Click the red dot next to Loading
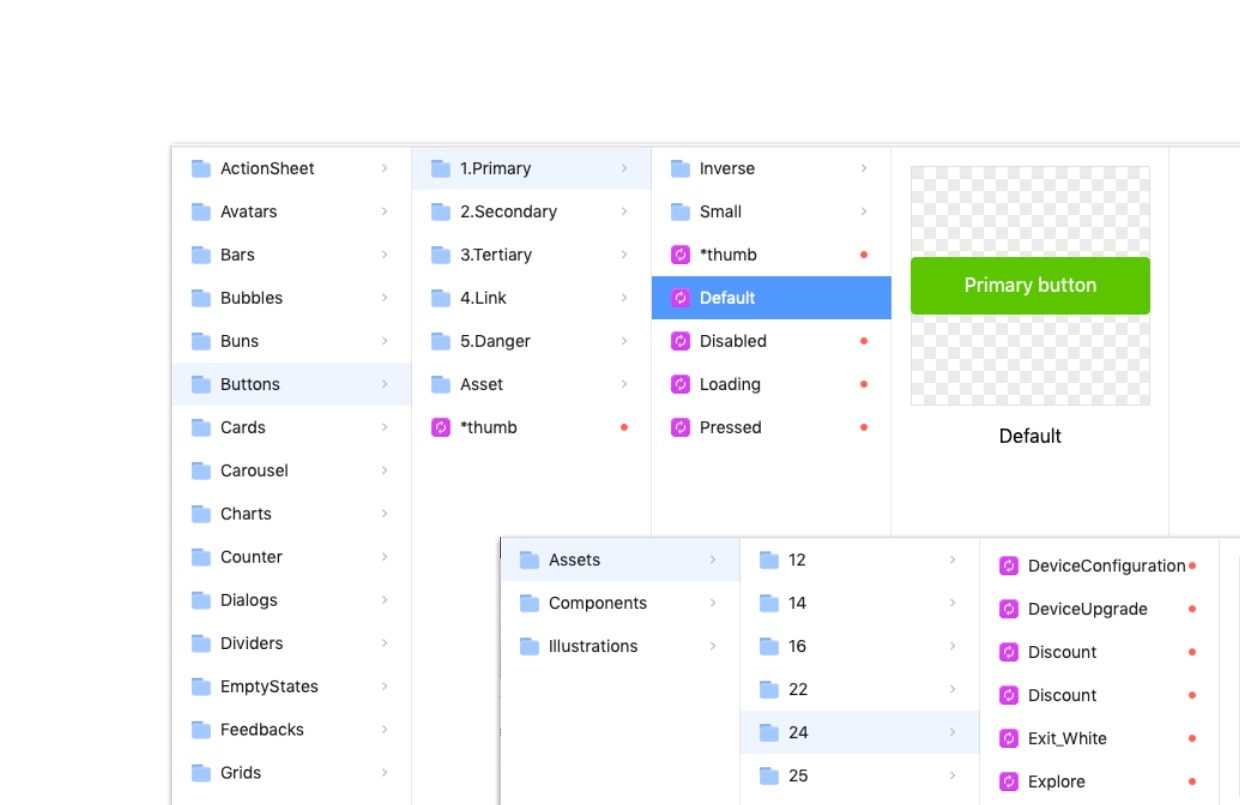Image resolution: width=1240 pixels, height=805 pixels. coord(864,384)
